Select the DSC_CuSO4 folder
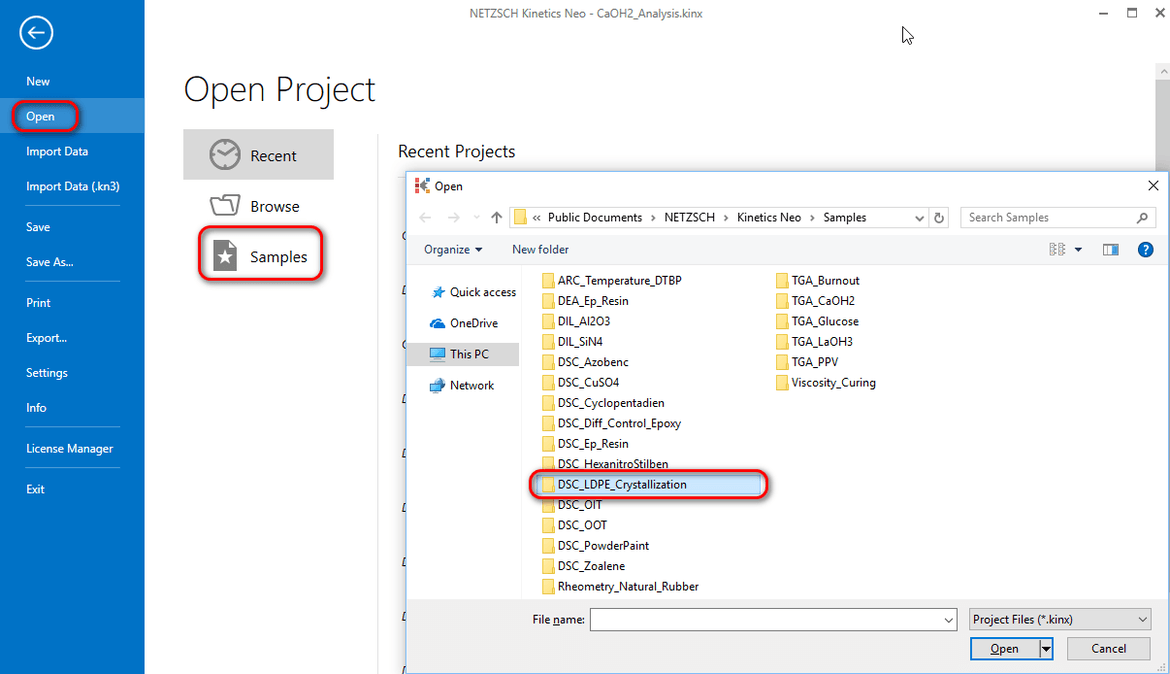This screenshot has width=1170, height=674. click(581, 383)
